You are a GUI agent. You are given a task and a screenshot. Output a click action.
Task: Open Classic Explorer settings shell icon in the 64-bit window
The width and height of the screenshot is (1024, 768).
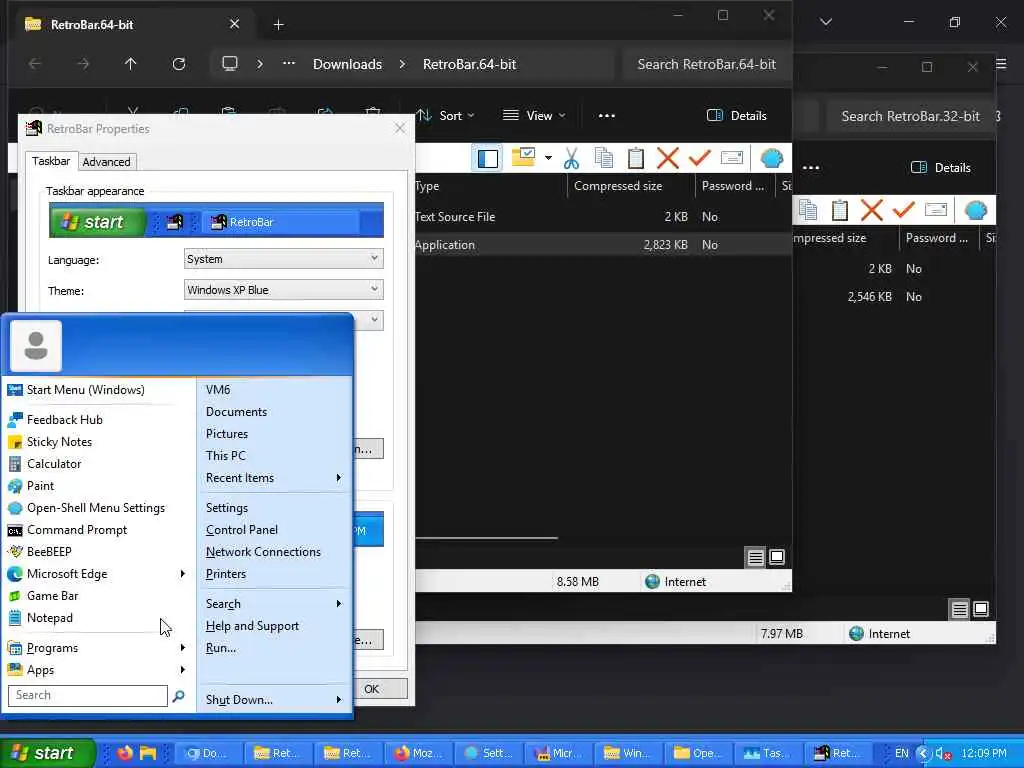[771, 158]
